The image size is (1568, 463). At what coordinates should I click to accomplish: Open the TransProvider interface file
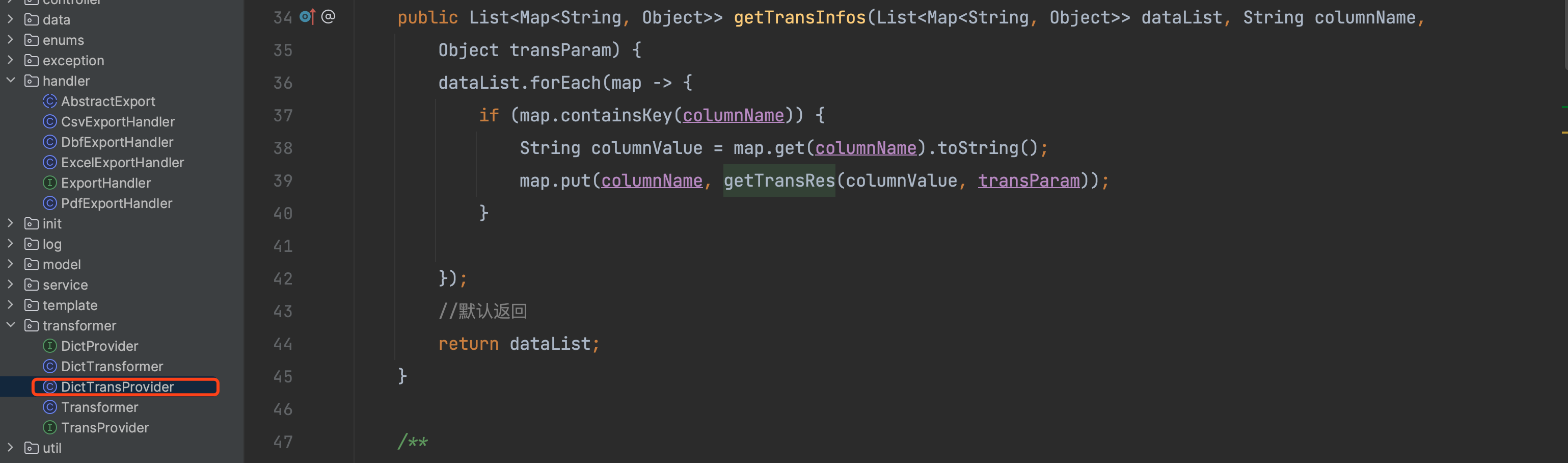[105, 428]
